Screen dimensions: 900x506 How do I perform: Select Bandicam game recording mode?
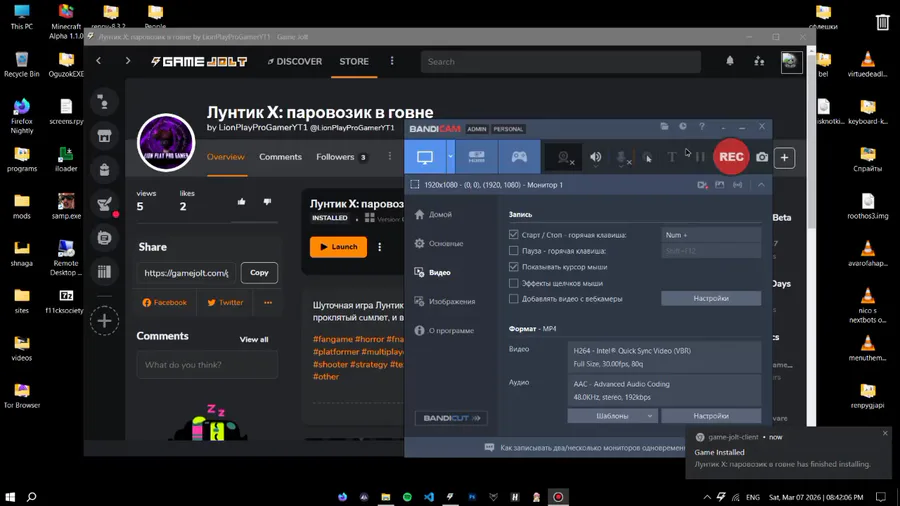pos(519,157)
